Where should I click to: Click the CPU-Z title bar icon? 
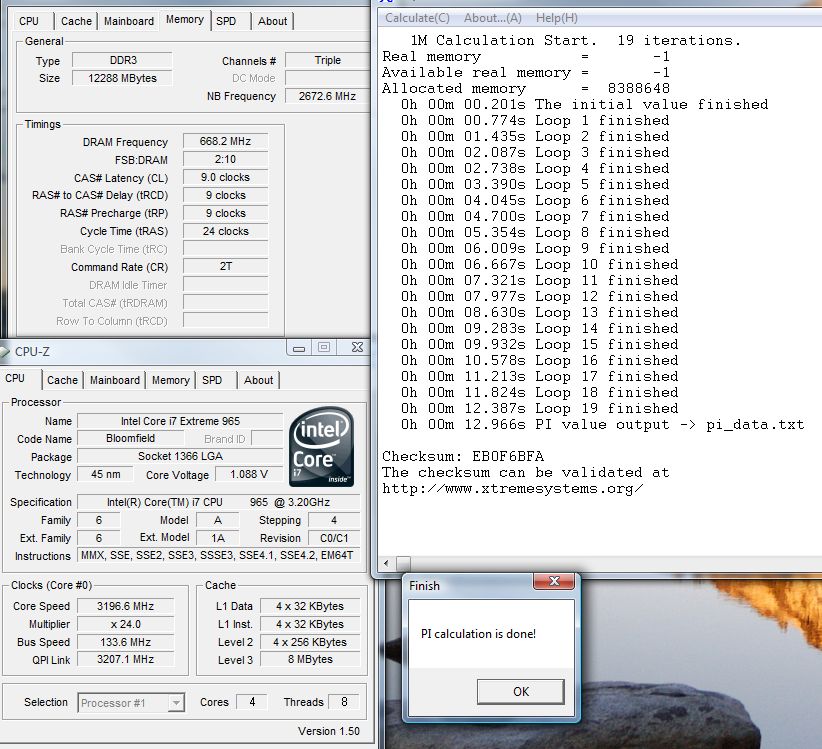(5, 352)
